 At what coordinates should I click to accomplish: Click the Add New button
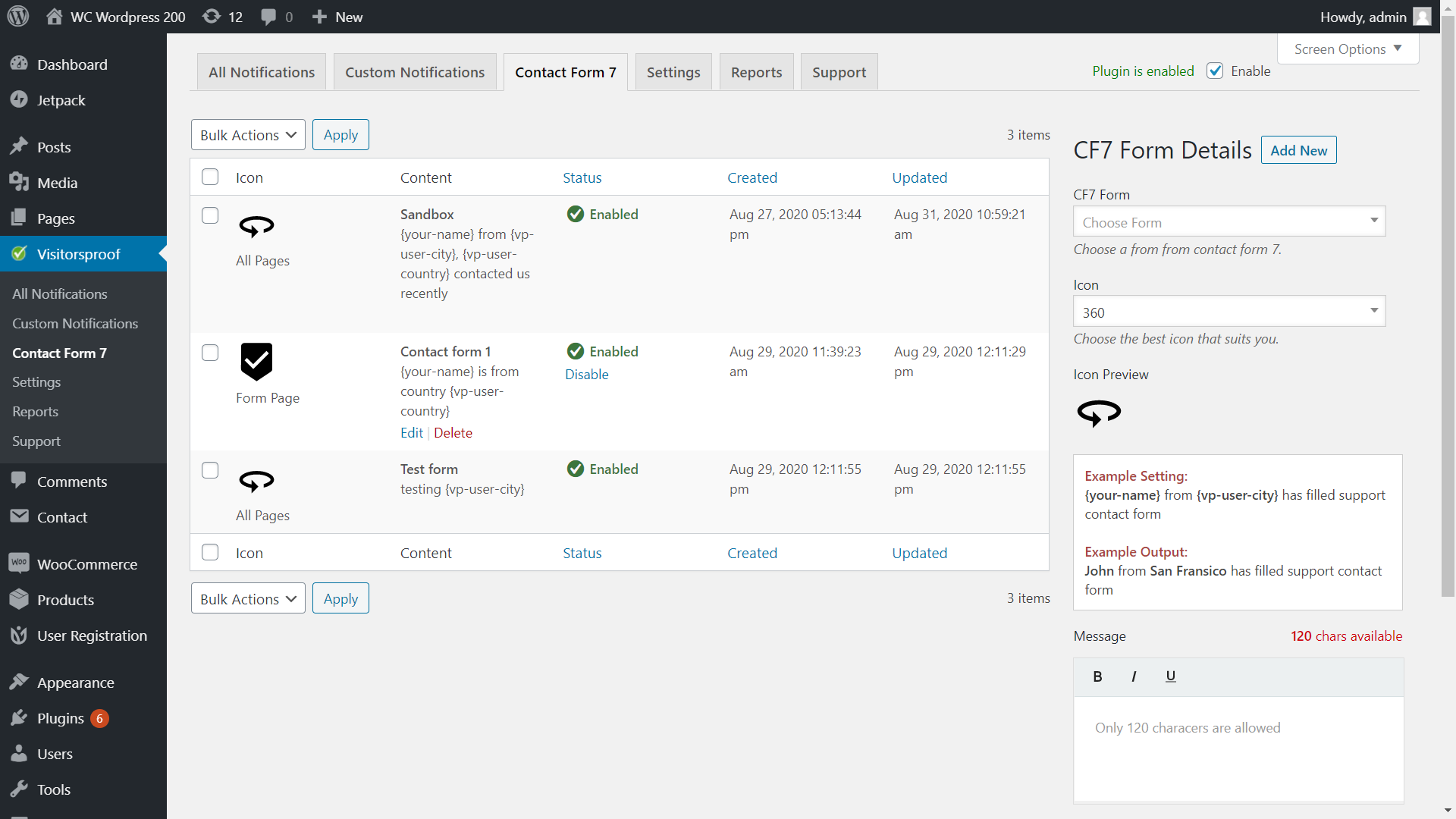pos(1298,150)
